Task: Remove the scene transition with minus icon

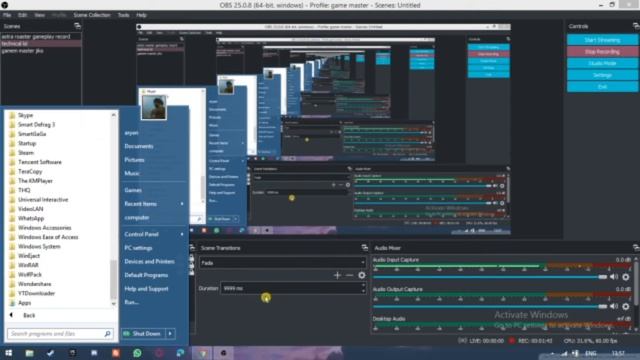Action: (349, 276)
